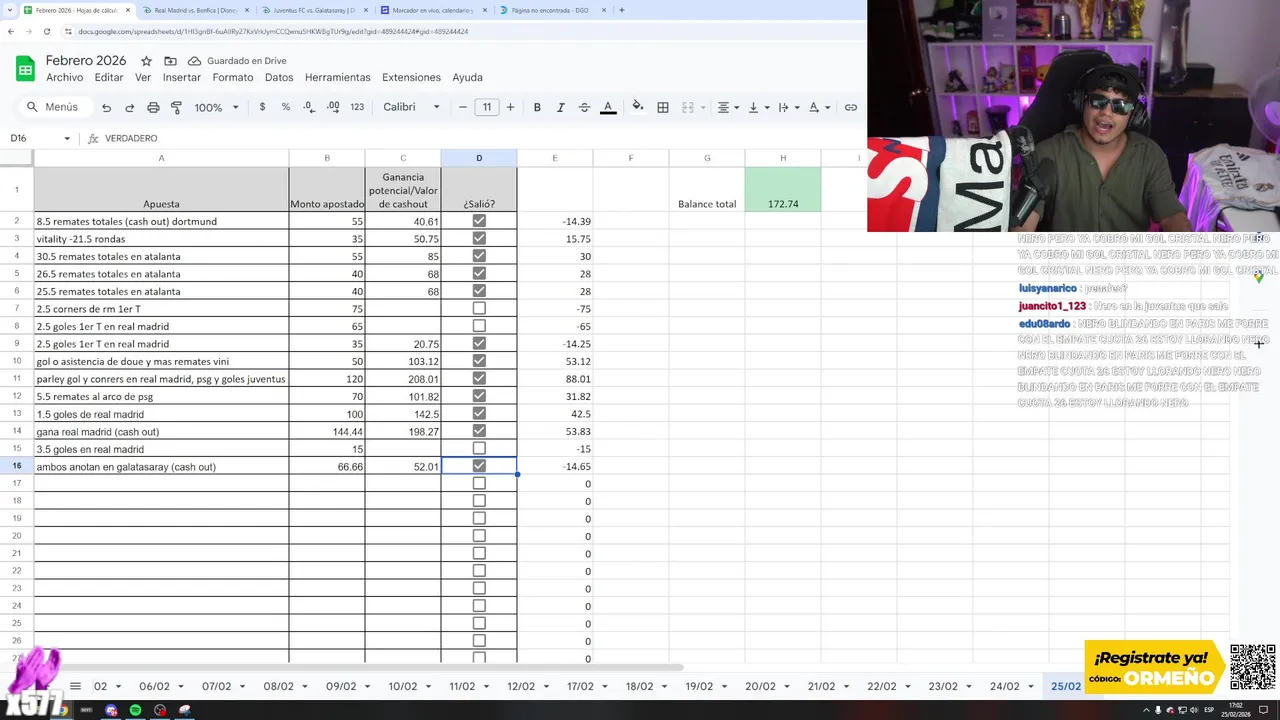Open a new browser tab

coord(621,10)
